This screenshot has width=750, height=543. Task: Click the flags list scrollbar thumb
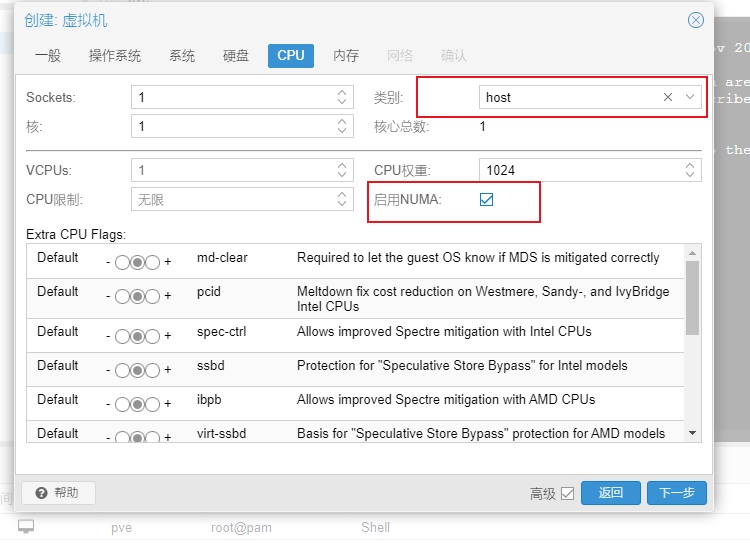[x=692, y=298]
